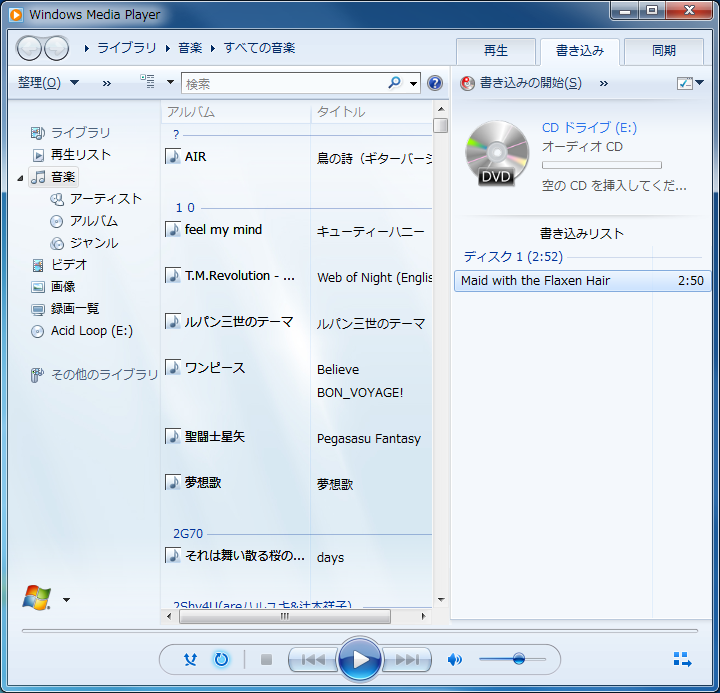Open the search options dropdown arrow
Image resolution: width=720 pixels, height=693 pixels.
click(x=413, y=84)
